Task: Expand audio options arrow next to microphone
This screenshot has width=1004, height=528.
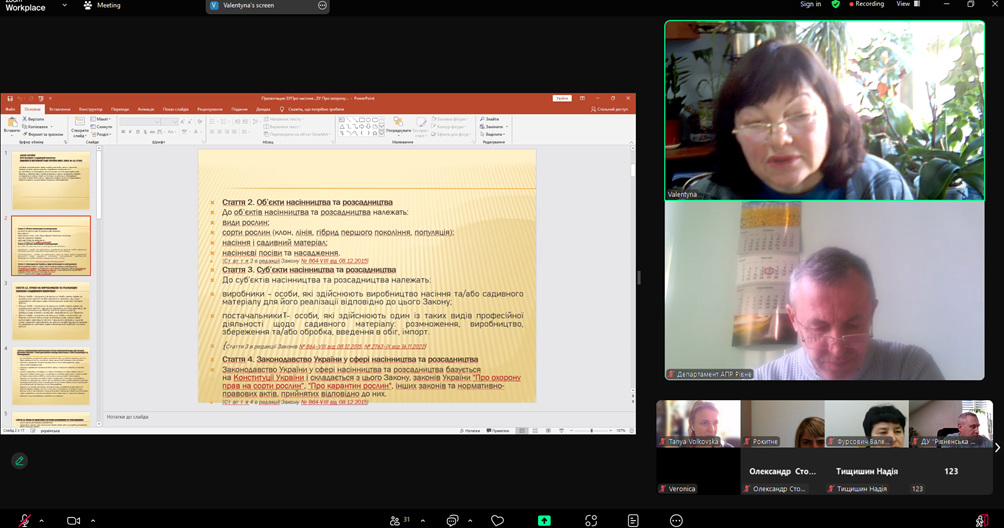Action: (x=42, y=521)
